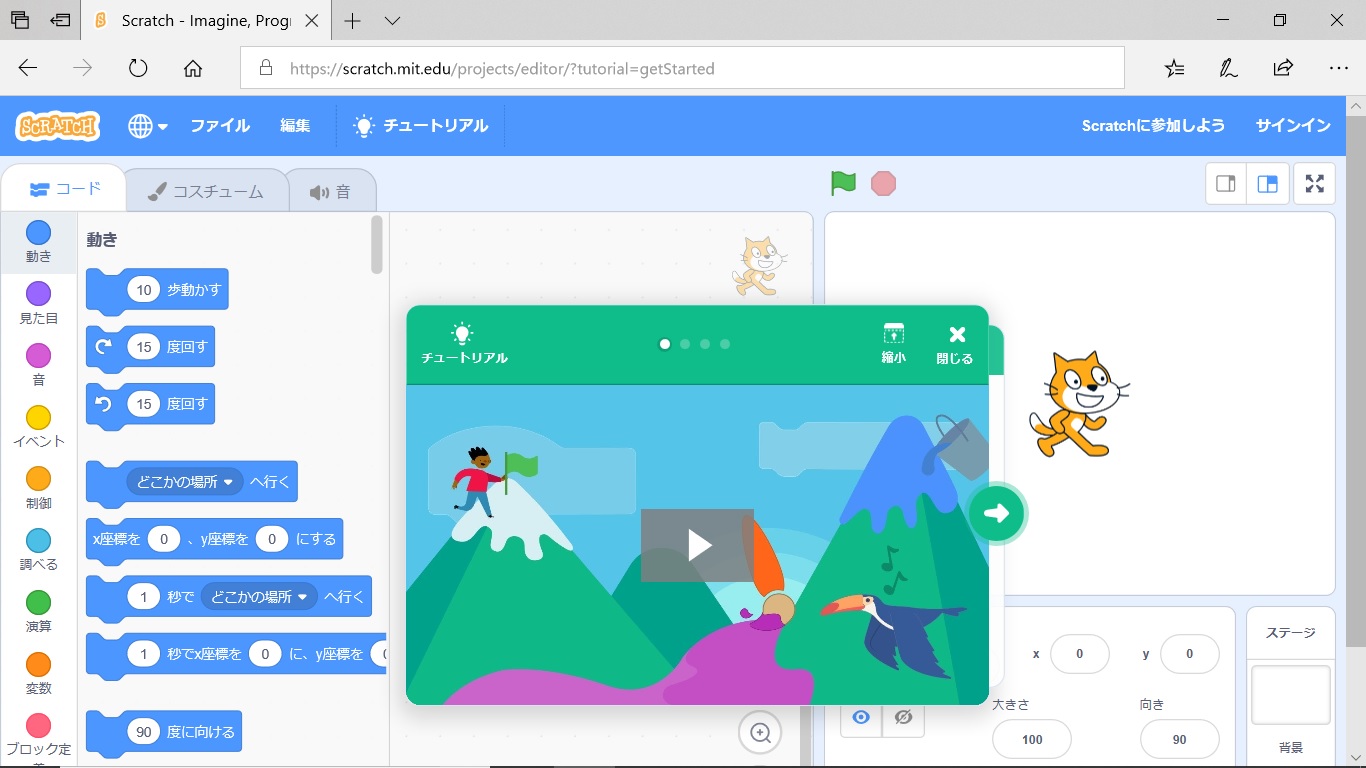Open new browser tab
Viewport: 1366px width, 768px height.
pos(352,21)
